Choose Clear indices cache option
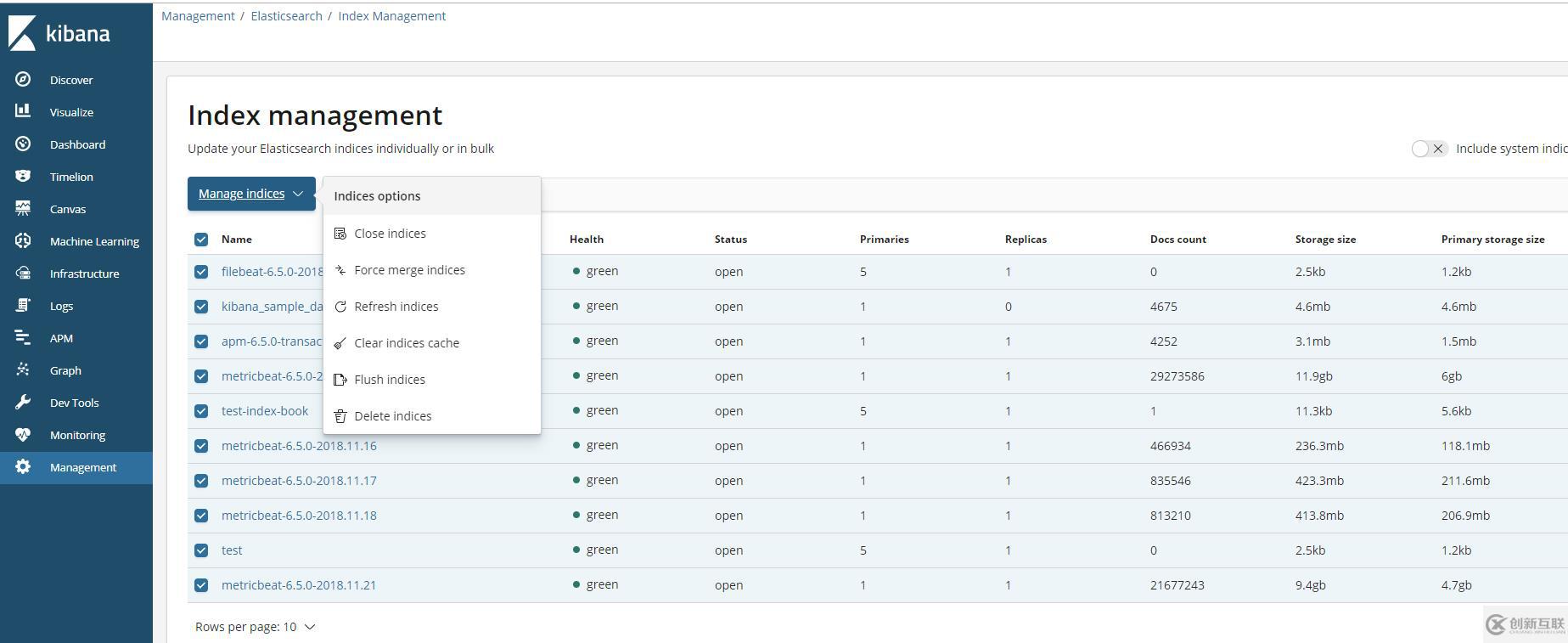Image resolution: width=1568 pixels, height=643 pixels. click(x=432, y=343)
